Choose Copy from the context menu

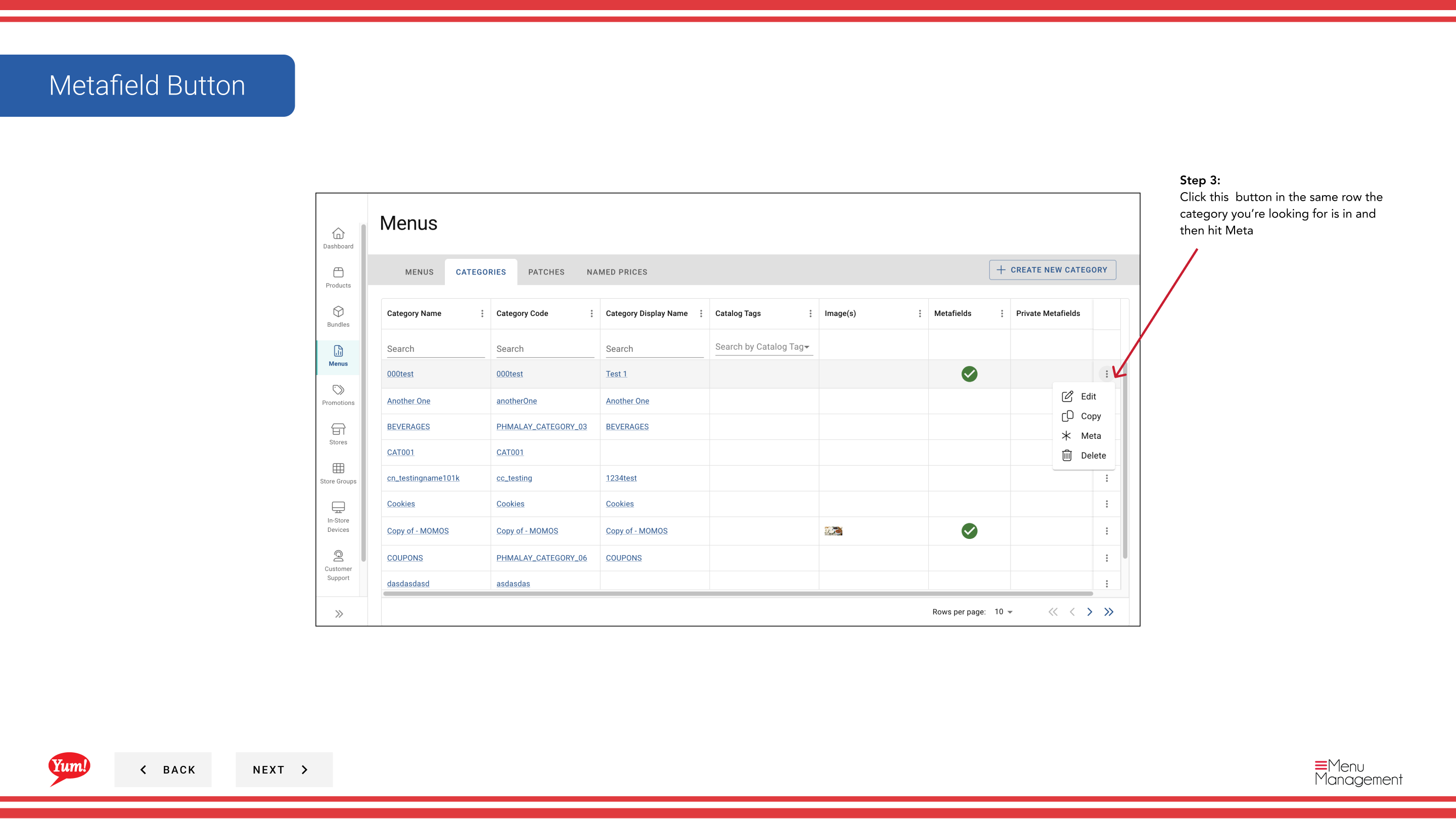(1083, 416)
